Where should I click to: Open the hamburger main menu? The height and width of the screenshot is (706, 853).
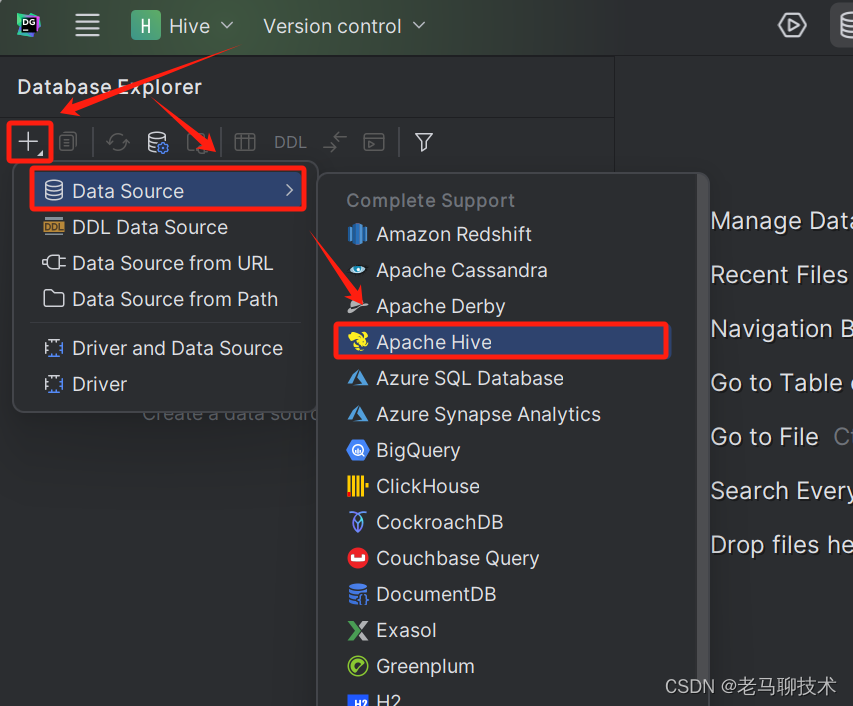[x=87, y=26]
